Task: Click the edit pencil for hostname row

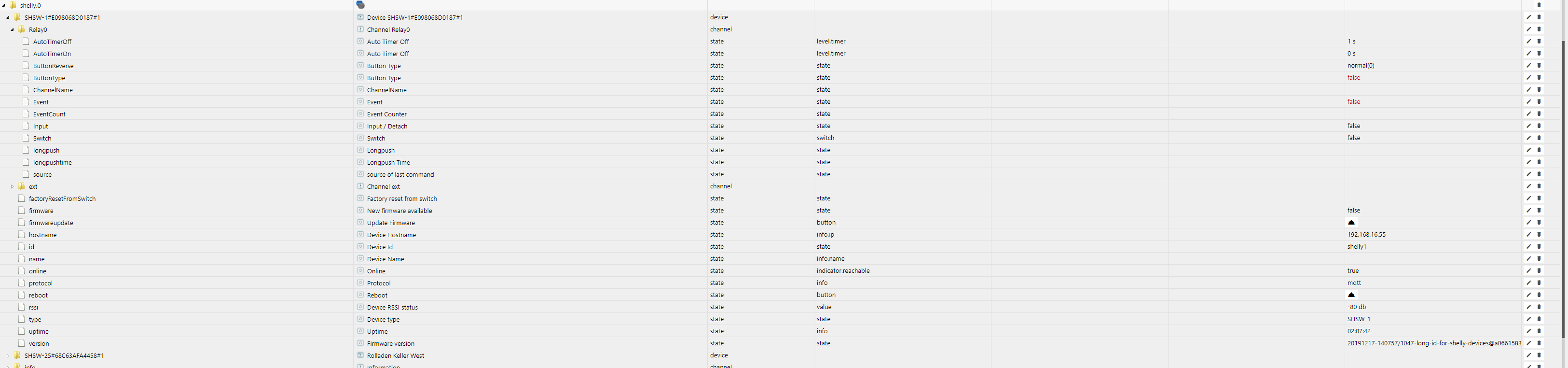Action: (x=1528, y=235)
